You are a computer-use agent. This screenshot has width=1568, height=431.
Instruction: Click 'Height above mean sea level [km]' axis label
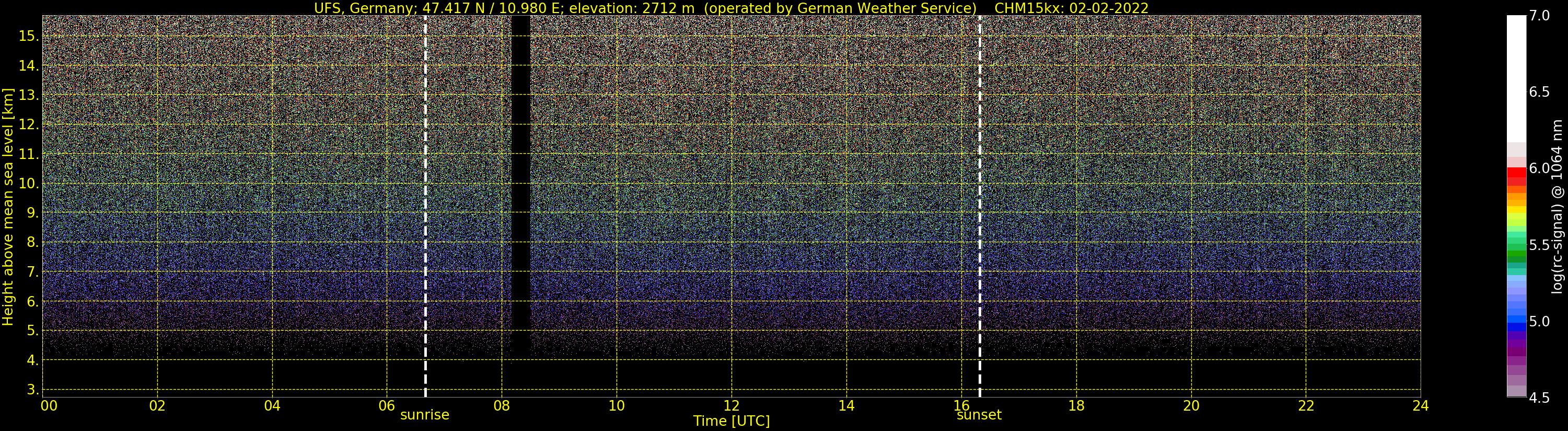coord(8,207)
